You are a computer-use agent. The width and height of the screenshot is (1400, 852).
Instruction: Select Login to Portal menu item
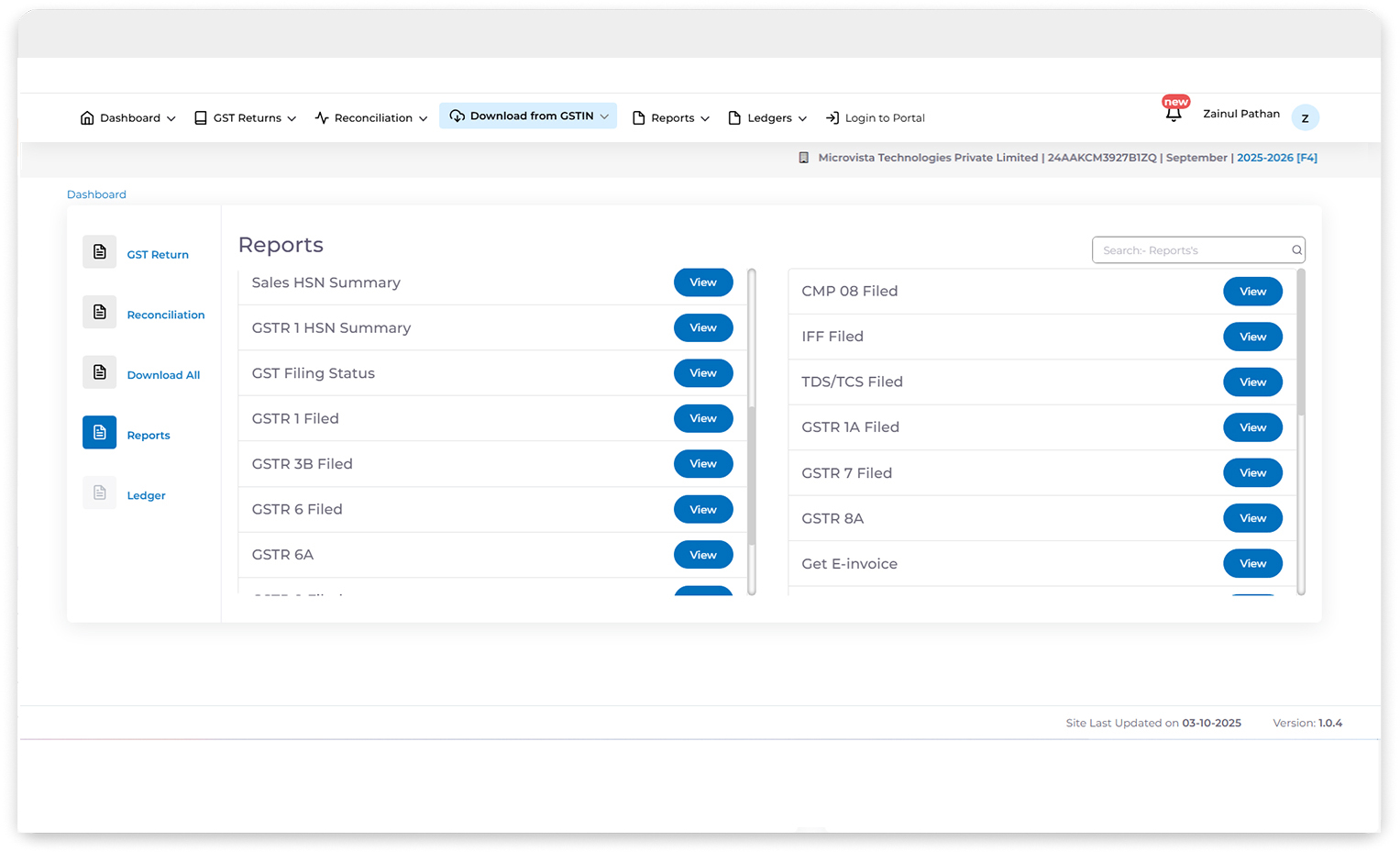tap(875, 118)
